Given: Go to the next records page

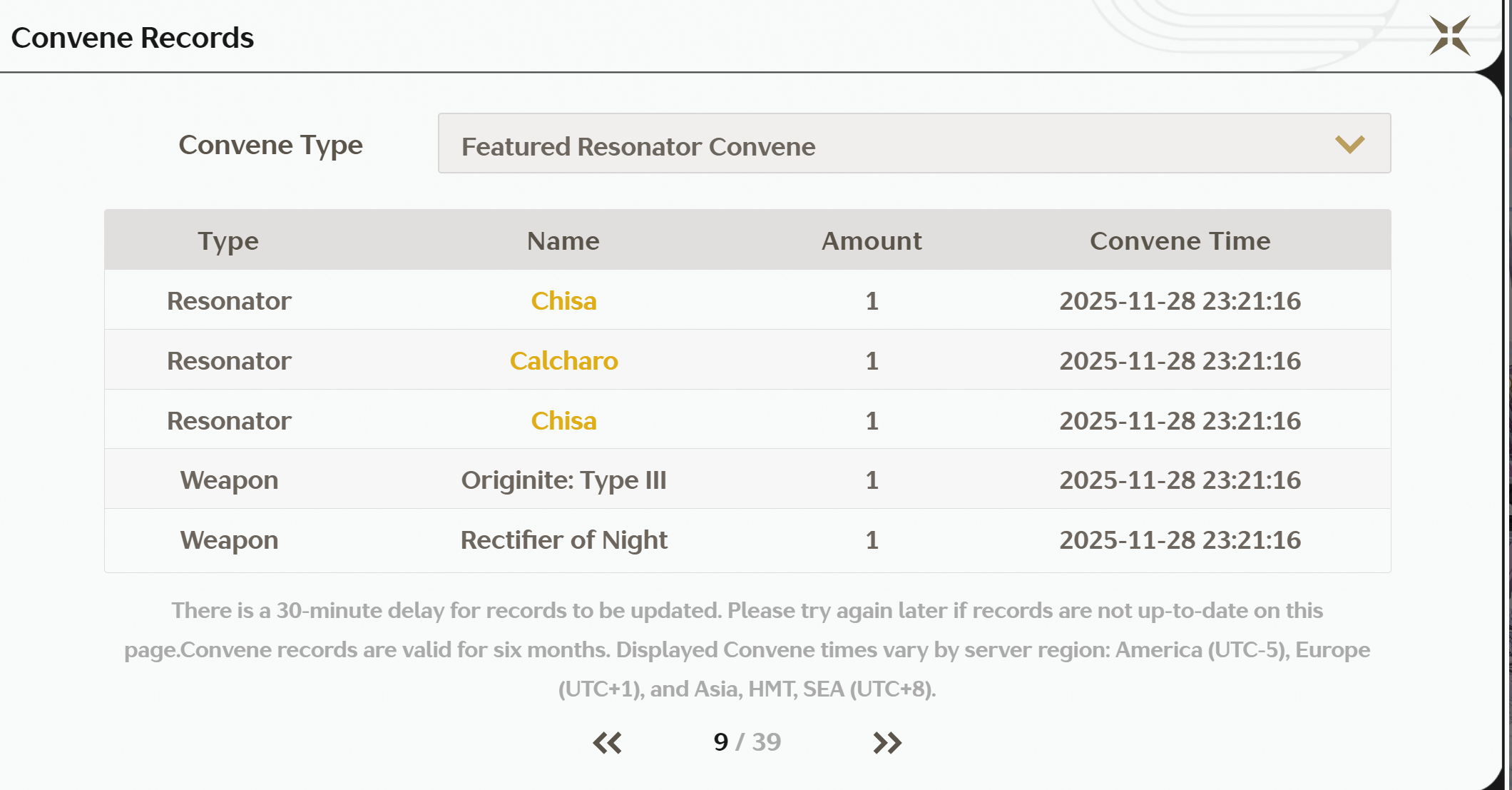Looking at the screenshot, I should (887, 743).
